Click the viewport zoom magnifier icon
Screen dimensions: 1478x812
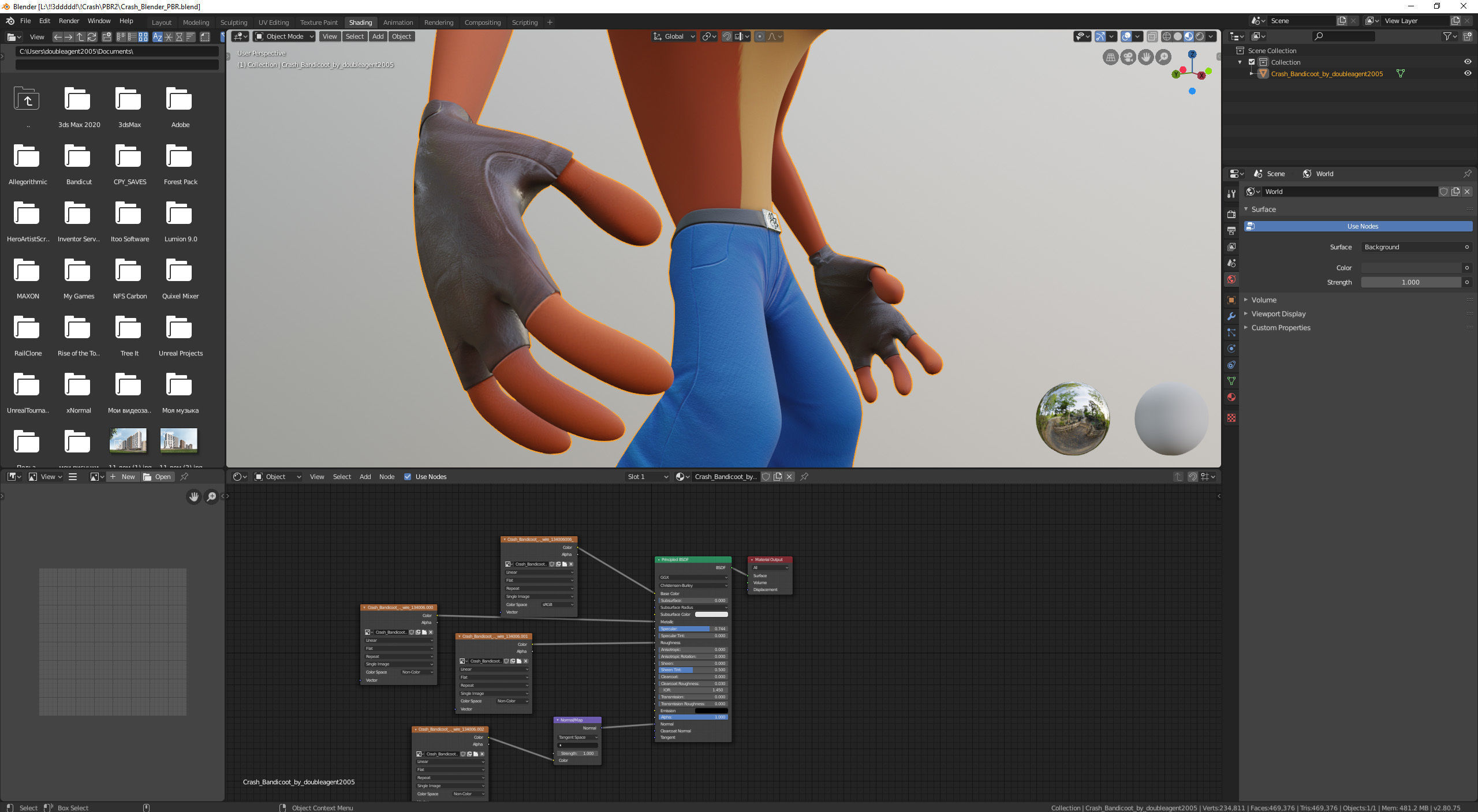click(1163, 57)
